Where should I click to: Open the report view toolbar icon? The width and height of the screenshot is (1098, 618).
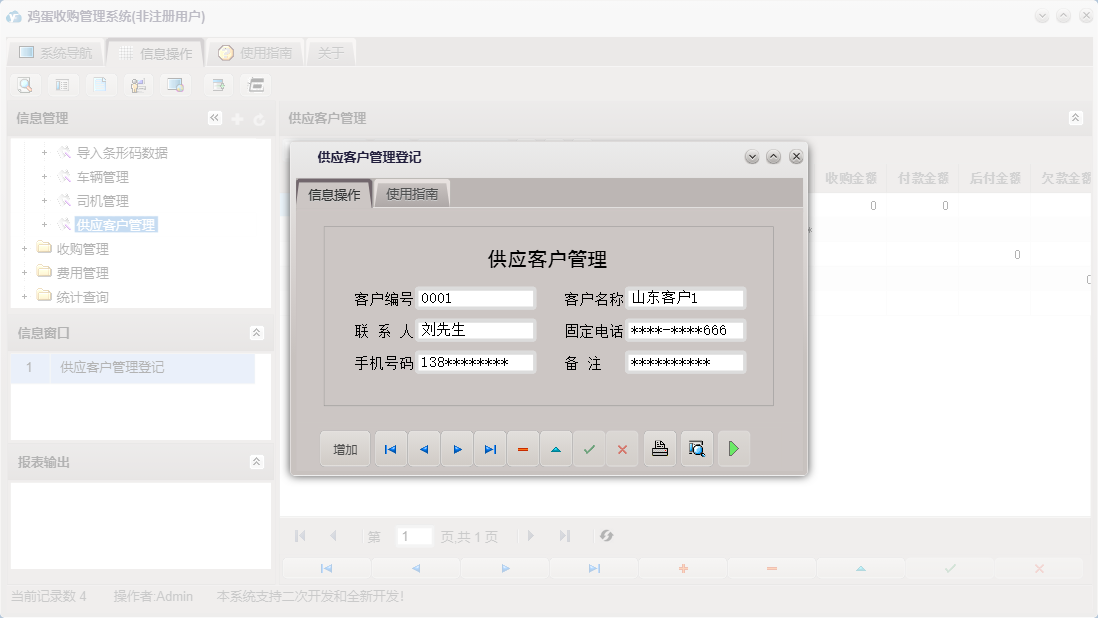62,85
